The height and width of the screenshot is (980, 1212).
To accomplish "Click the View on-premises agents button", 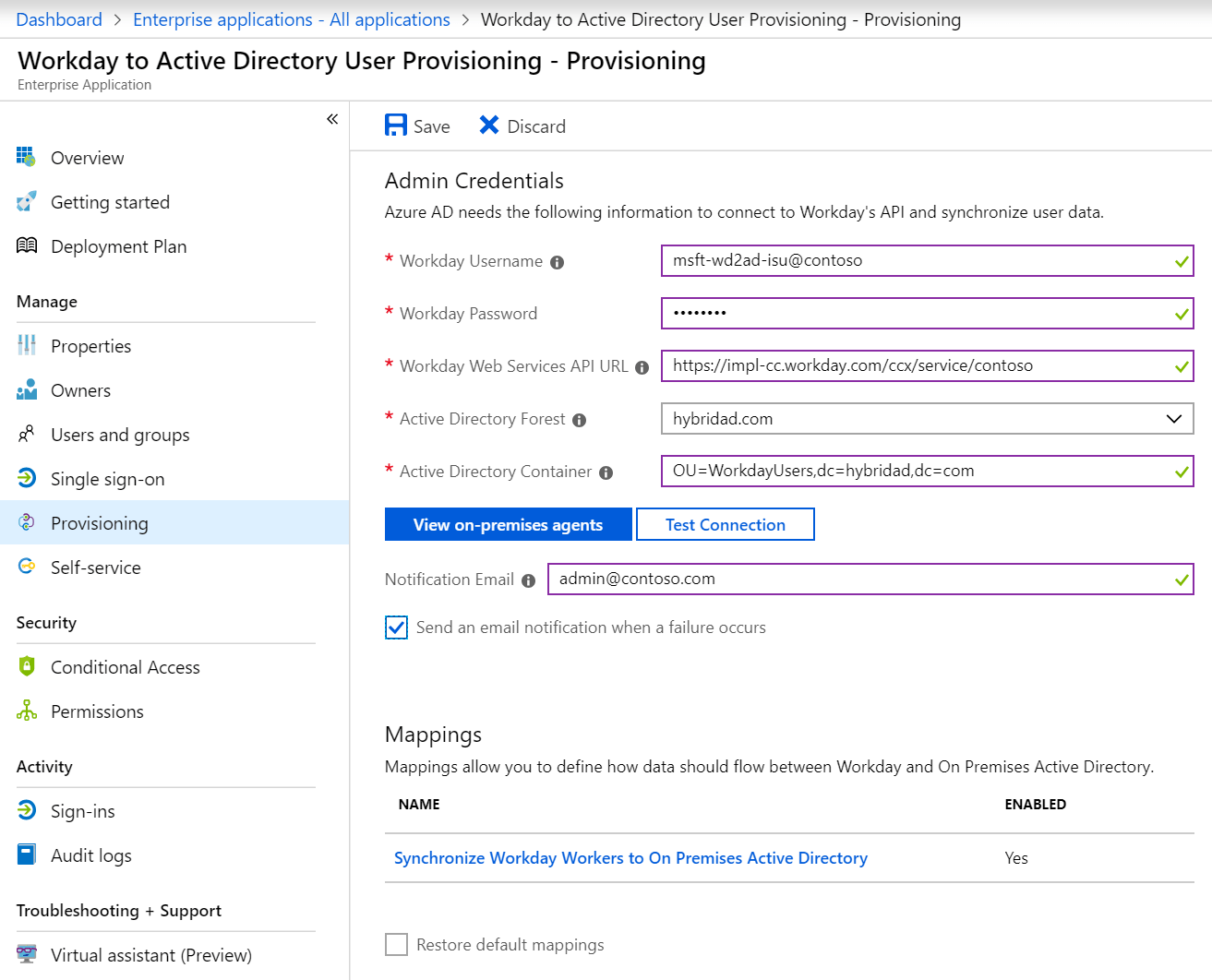I will click(x=508, y=524).
